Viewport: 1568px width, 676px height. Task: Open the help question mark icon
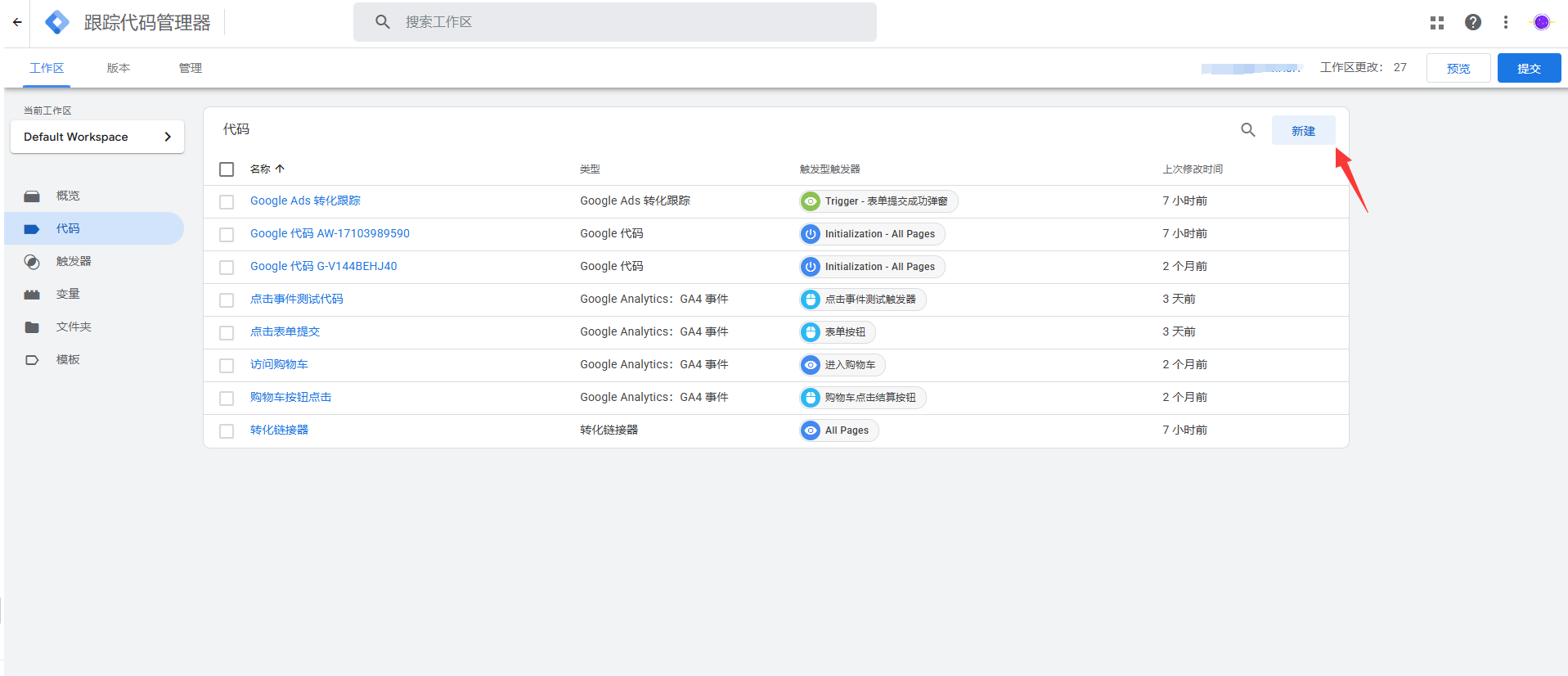pyautogui.click(x=1472, y=23)
